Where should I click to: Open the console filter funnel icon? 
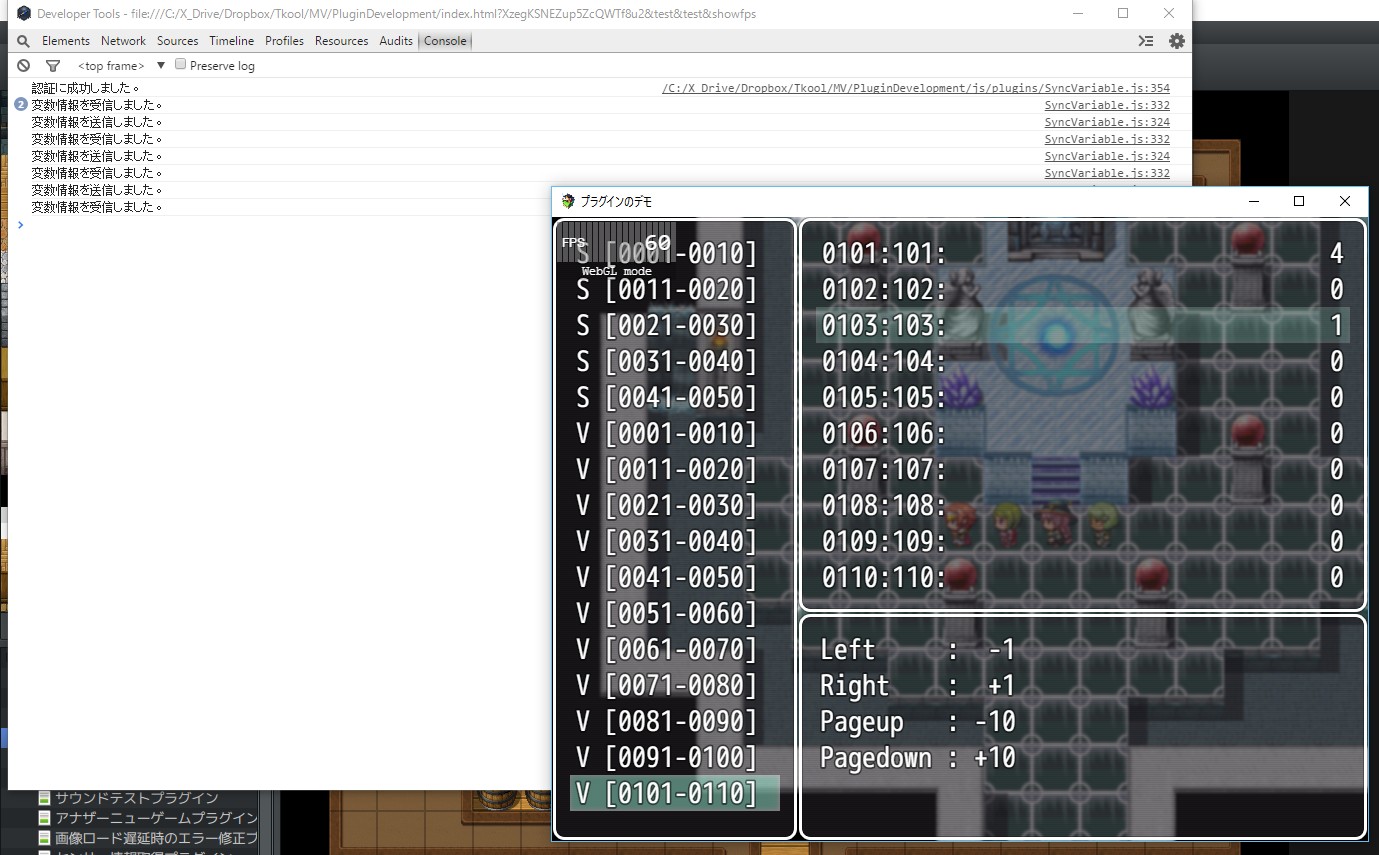pos(53,66)
